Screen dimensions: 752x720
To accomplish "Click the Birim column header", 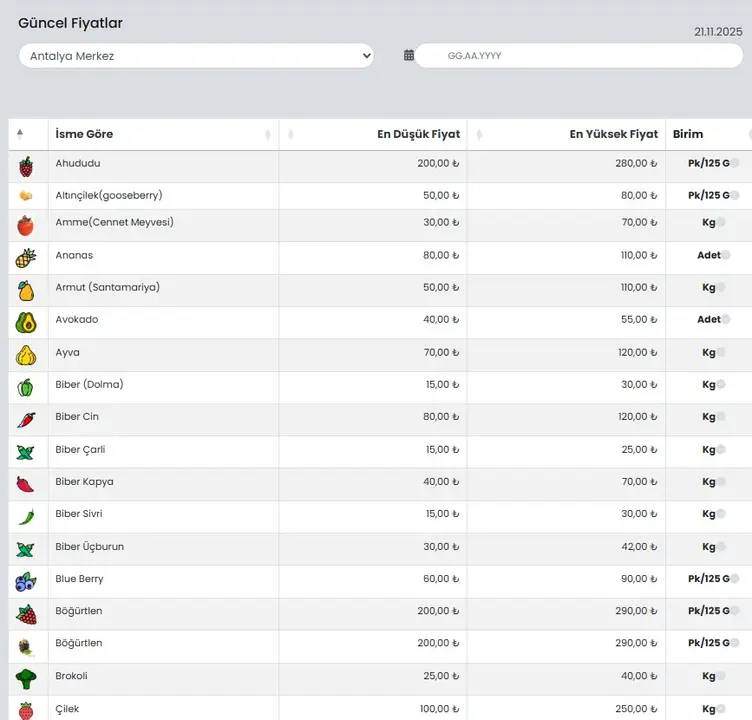I will tap(688, 134).
